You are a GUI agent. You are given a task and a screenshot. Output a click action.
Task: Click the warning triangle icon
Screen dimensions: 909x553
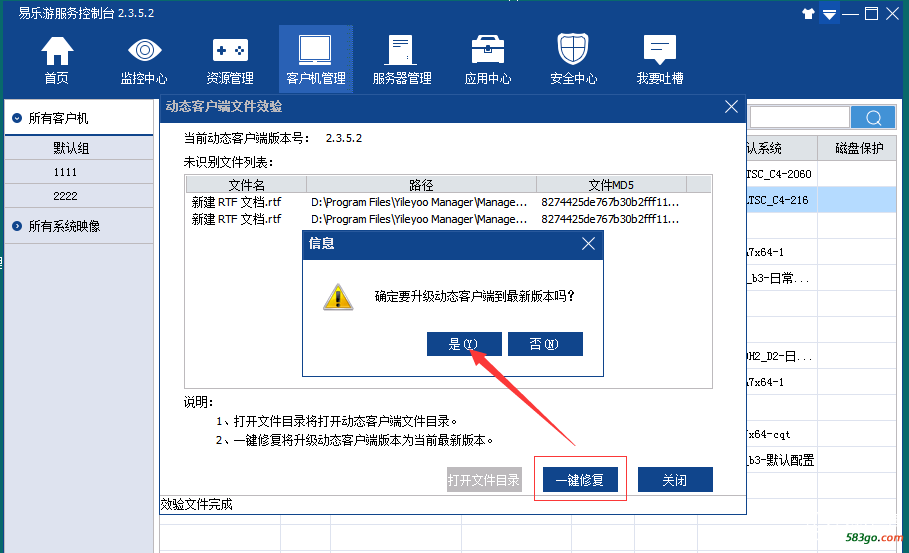click(338, 297)
